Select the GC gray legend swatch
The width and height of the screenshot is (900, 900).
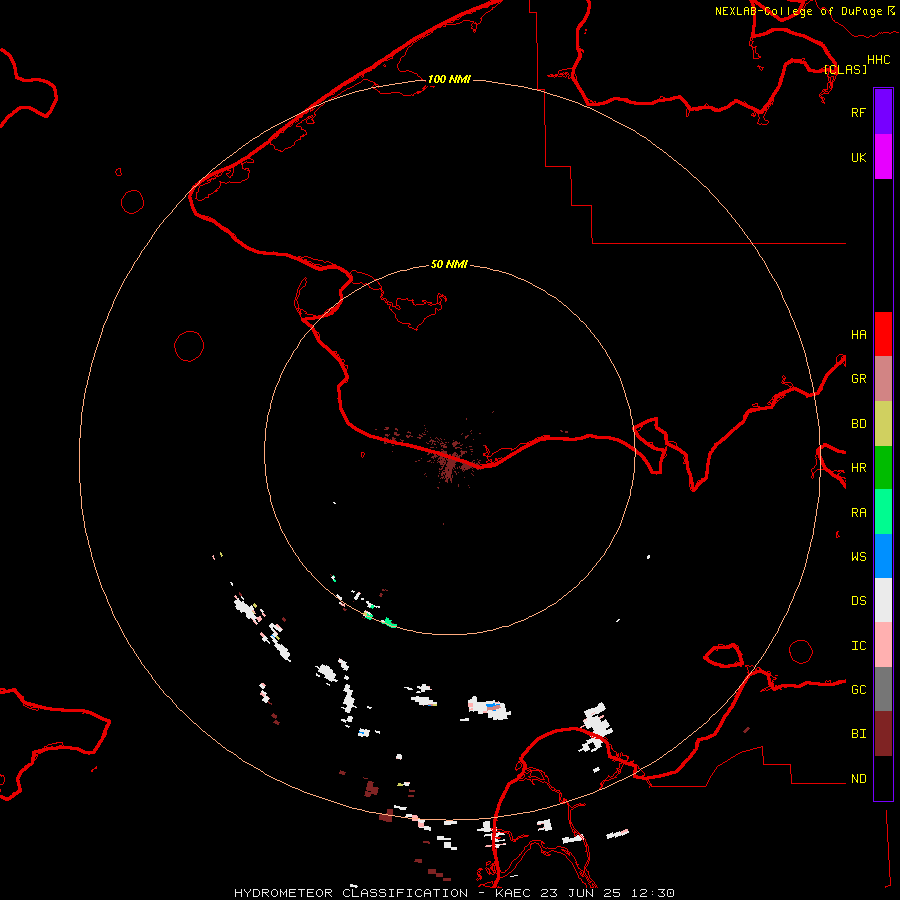pos(883,689)
